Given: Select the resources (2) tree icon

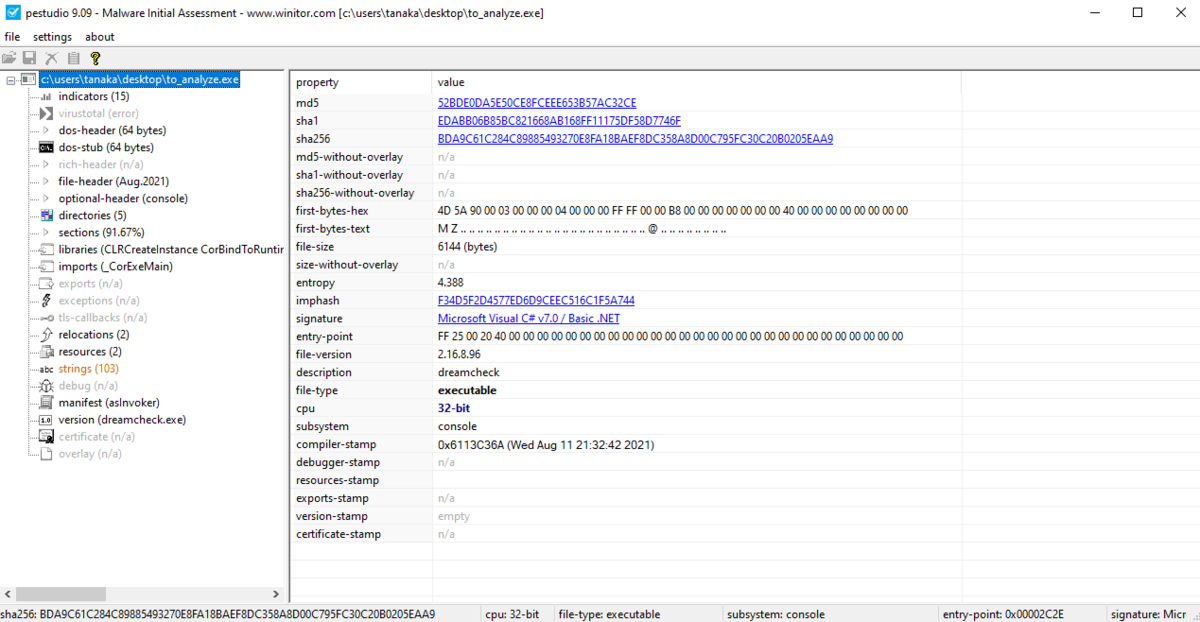Looking at the screenshot, I should pos(45,351).
